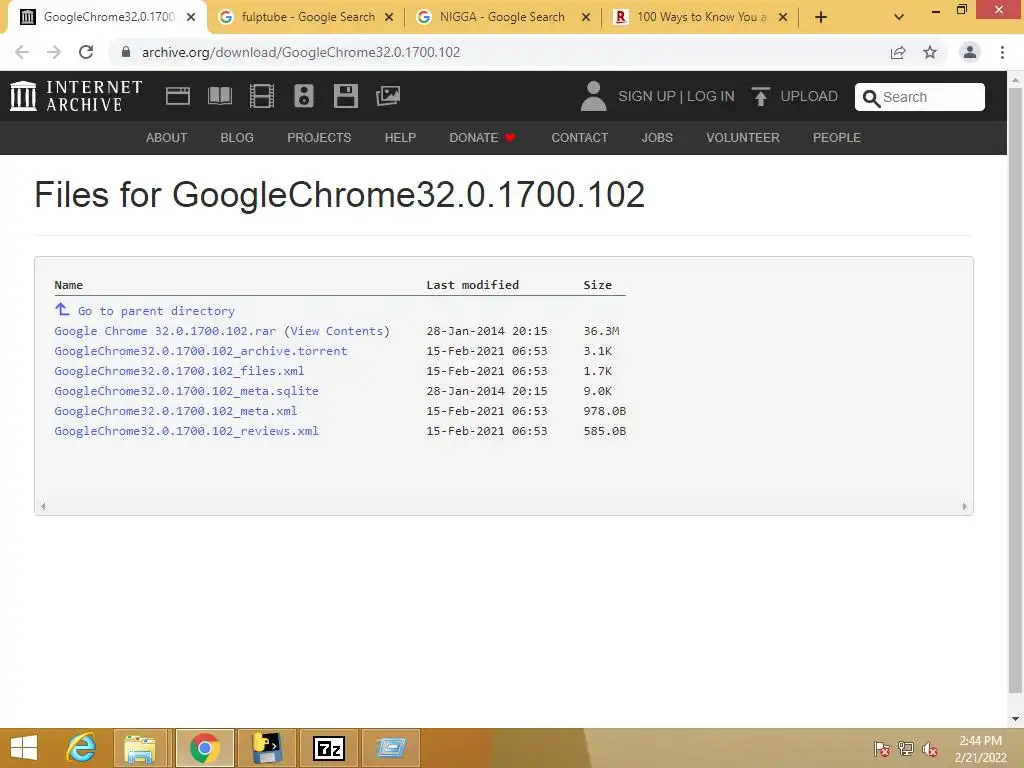The image size is (1024, 768).
Task: Click the UPLOAD link text
Action: click(809, 97)
